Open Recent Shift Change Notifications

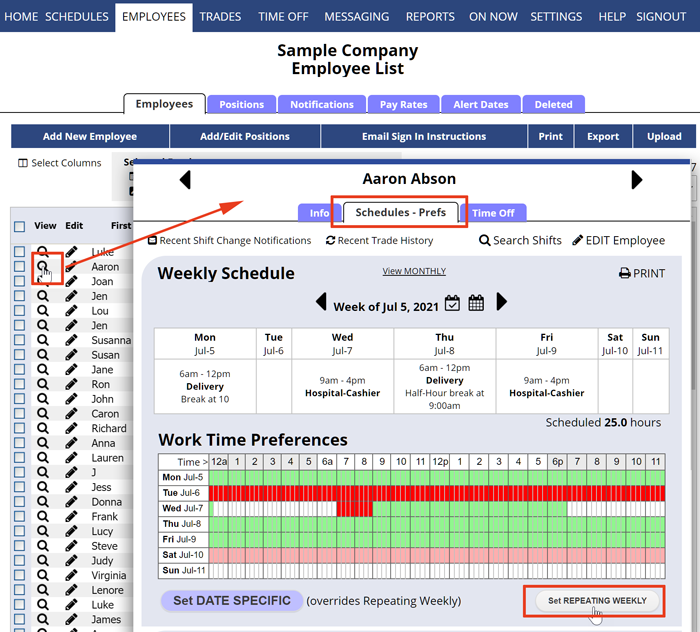229,241
